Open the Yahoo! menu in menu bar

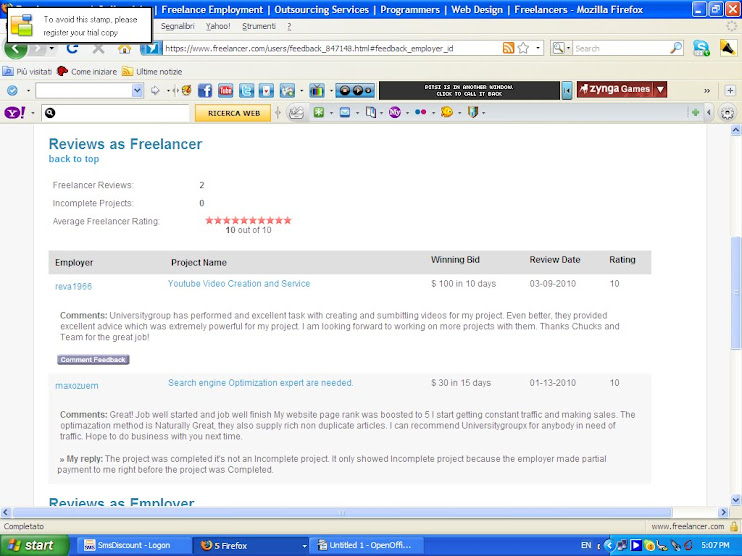218,26
